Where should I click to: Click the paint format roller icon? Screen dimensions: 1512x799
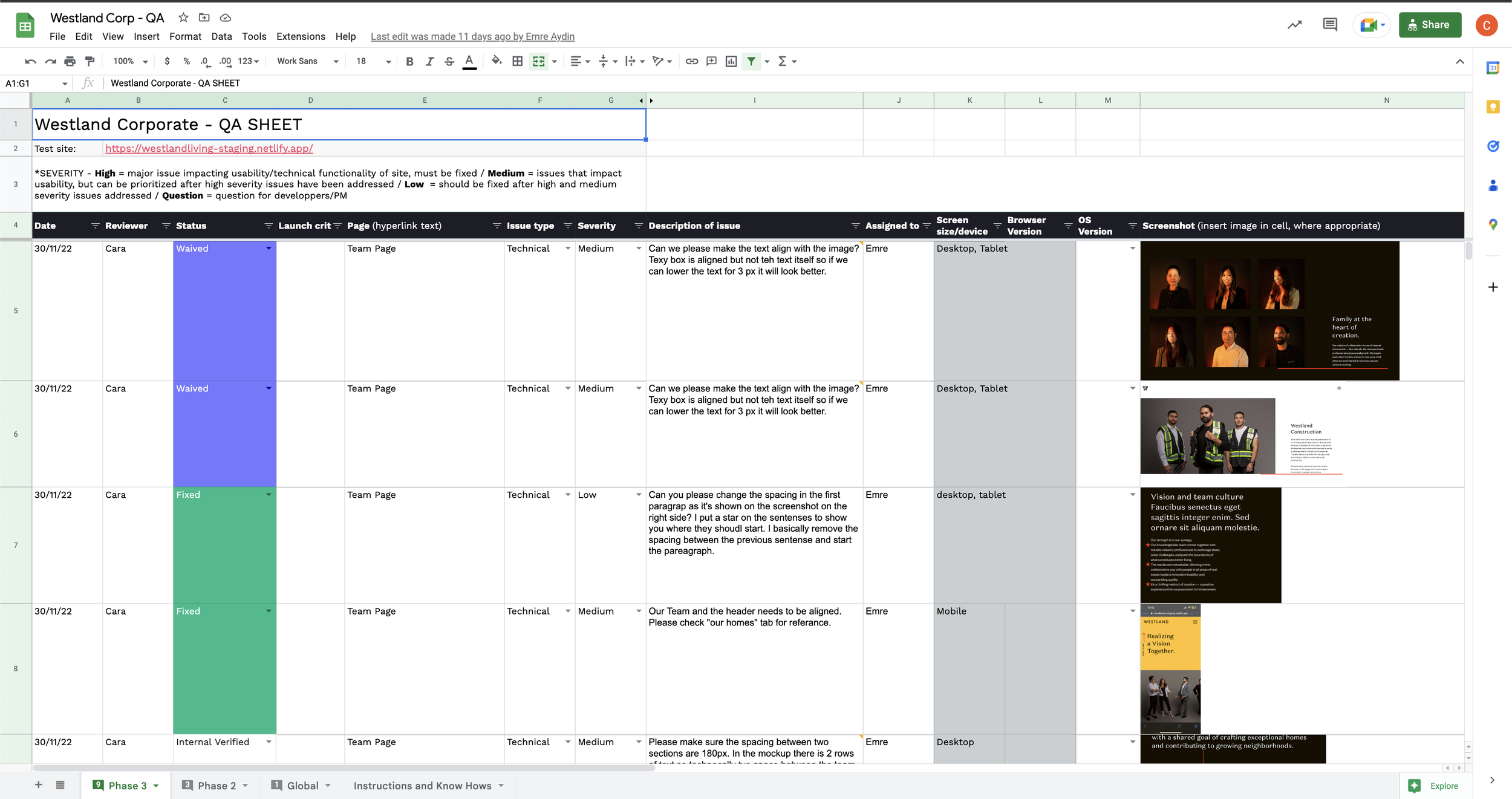pyautogui.click(x=90, y=61)
